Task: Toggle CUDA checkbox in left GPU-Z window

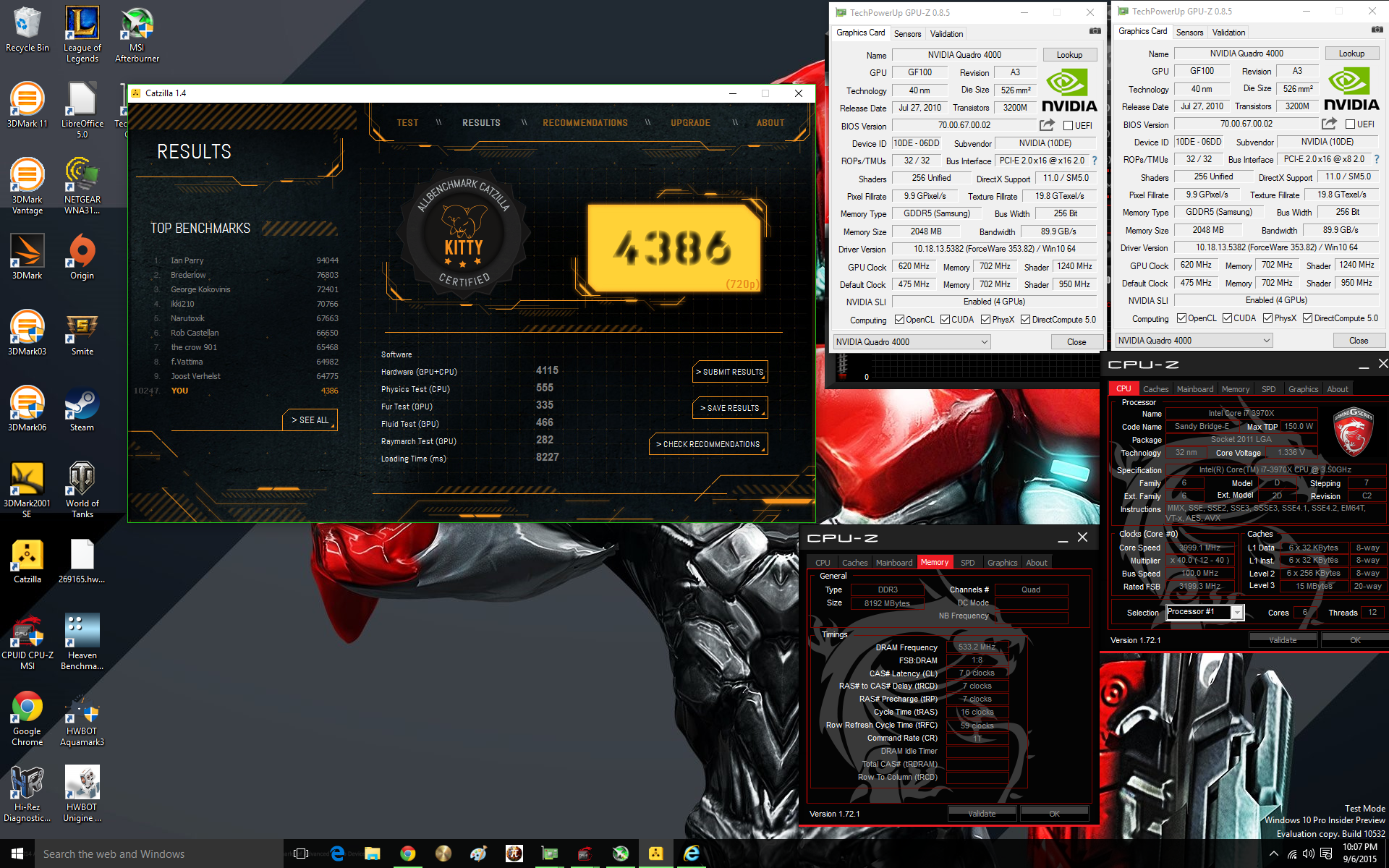Action: pyautogui.click(x=945, y=320)
